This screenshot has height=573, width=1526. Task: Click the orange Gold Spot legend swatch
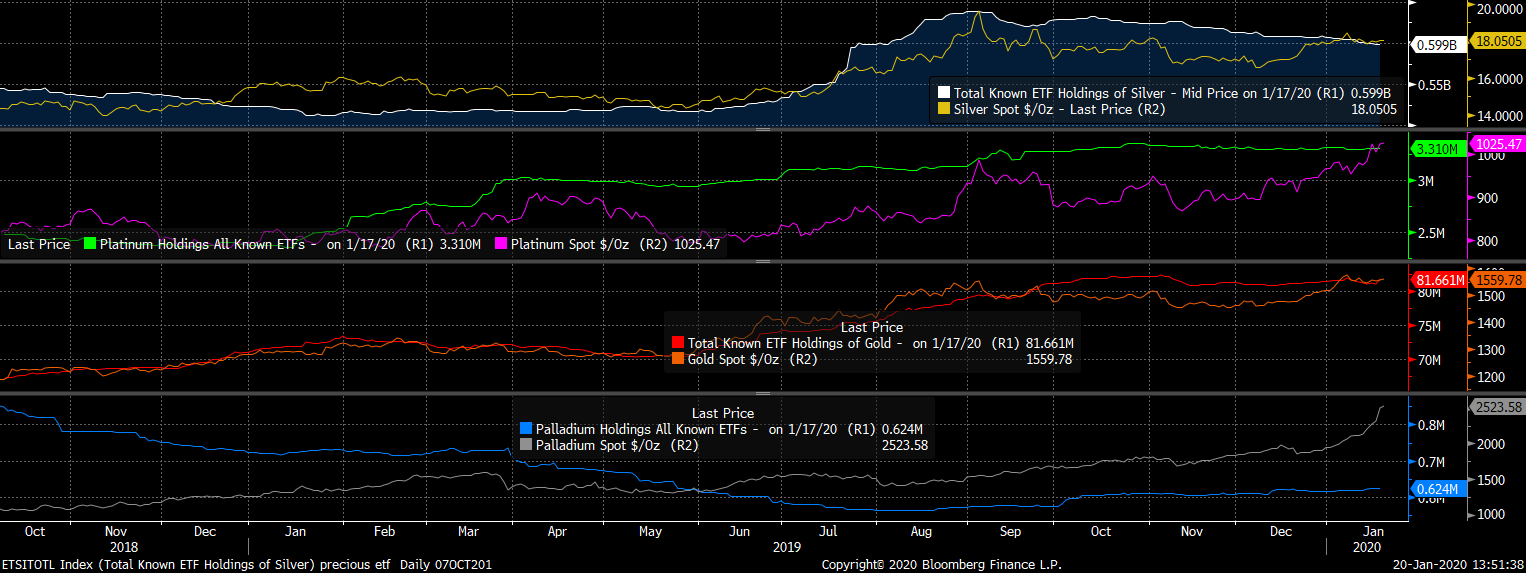click(x=679, y=359)
